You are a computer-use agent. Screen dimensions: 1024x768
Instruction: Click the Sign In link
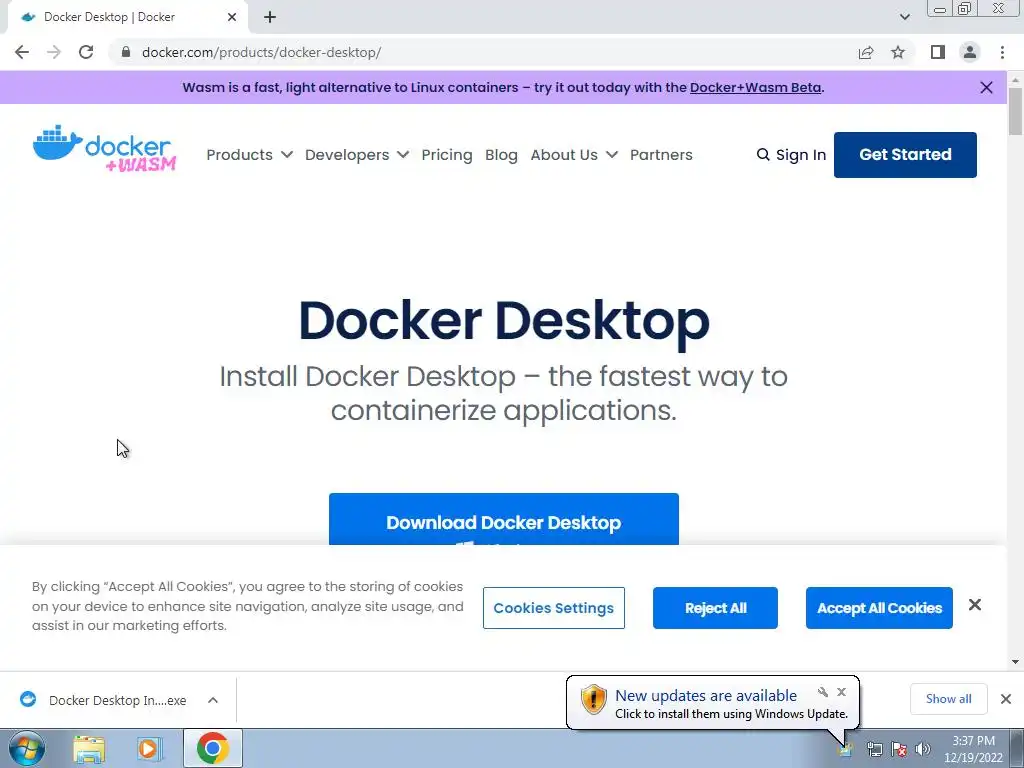[x=801, y=155]
